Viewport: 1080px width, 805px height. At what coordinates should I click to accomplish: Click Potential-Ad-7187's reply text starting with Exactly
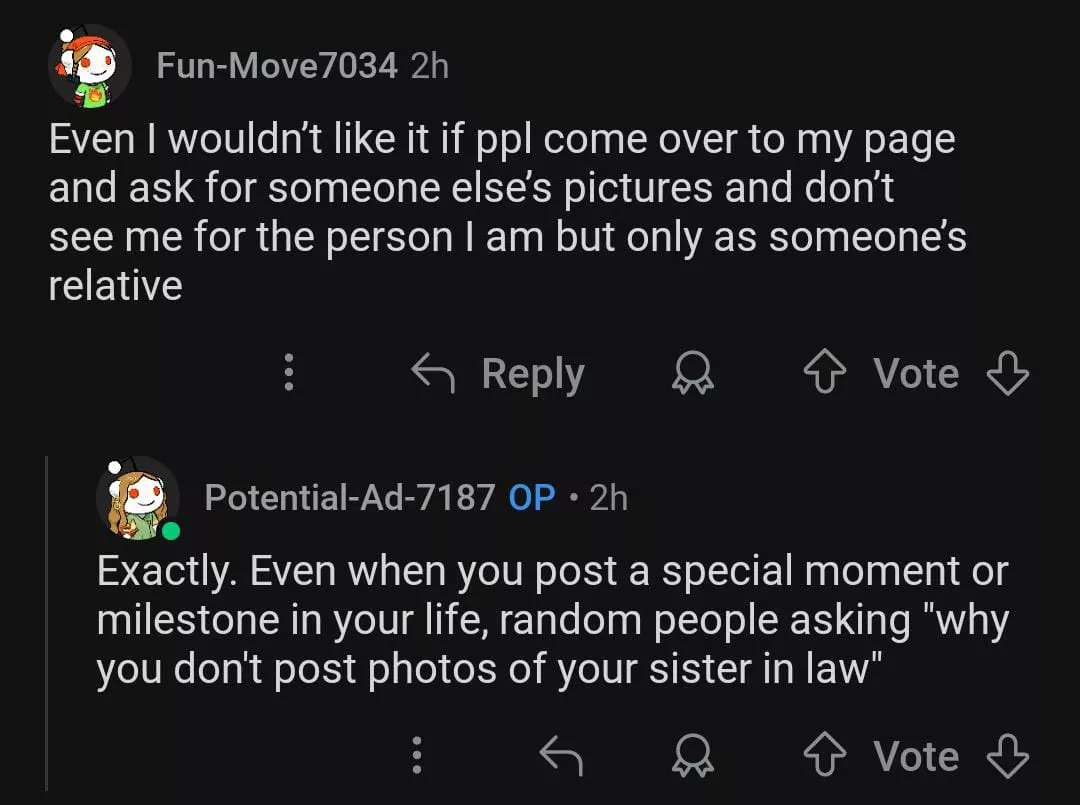tap(550, 620)
